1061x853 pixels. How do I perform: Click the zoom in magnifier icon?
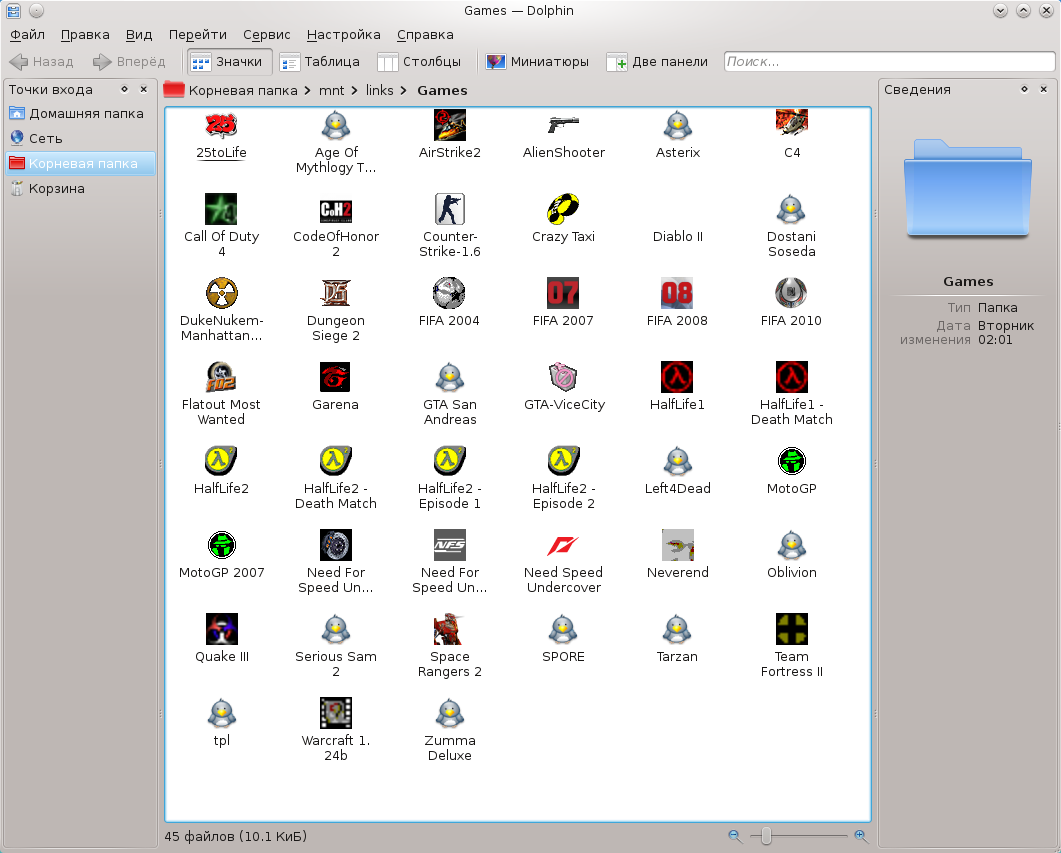click(x=861, y=836)
